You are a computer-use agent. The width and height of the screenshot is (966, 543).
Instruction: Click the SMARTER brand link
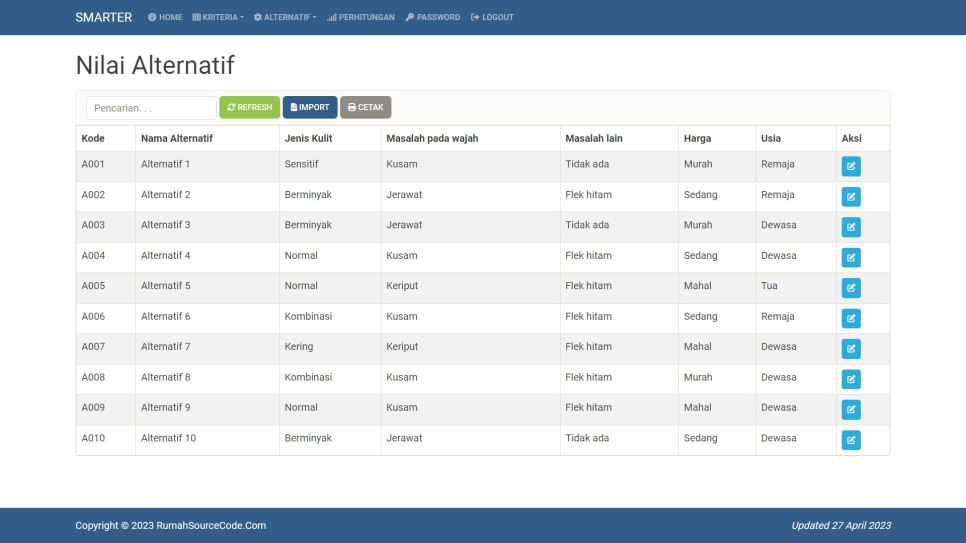tap(104, 17)
